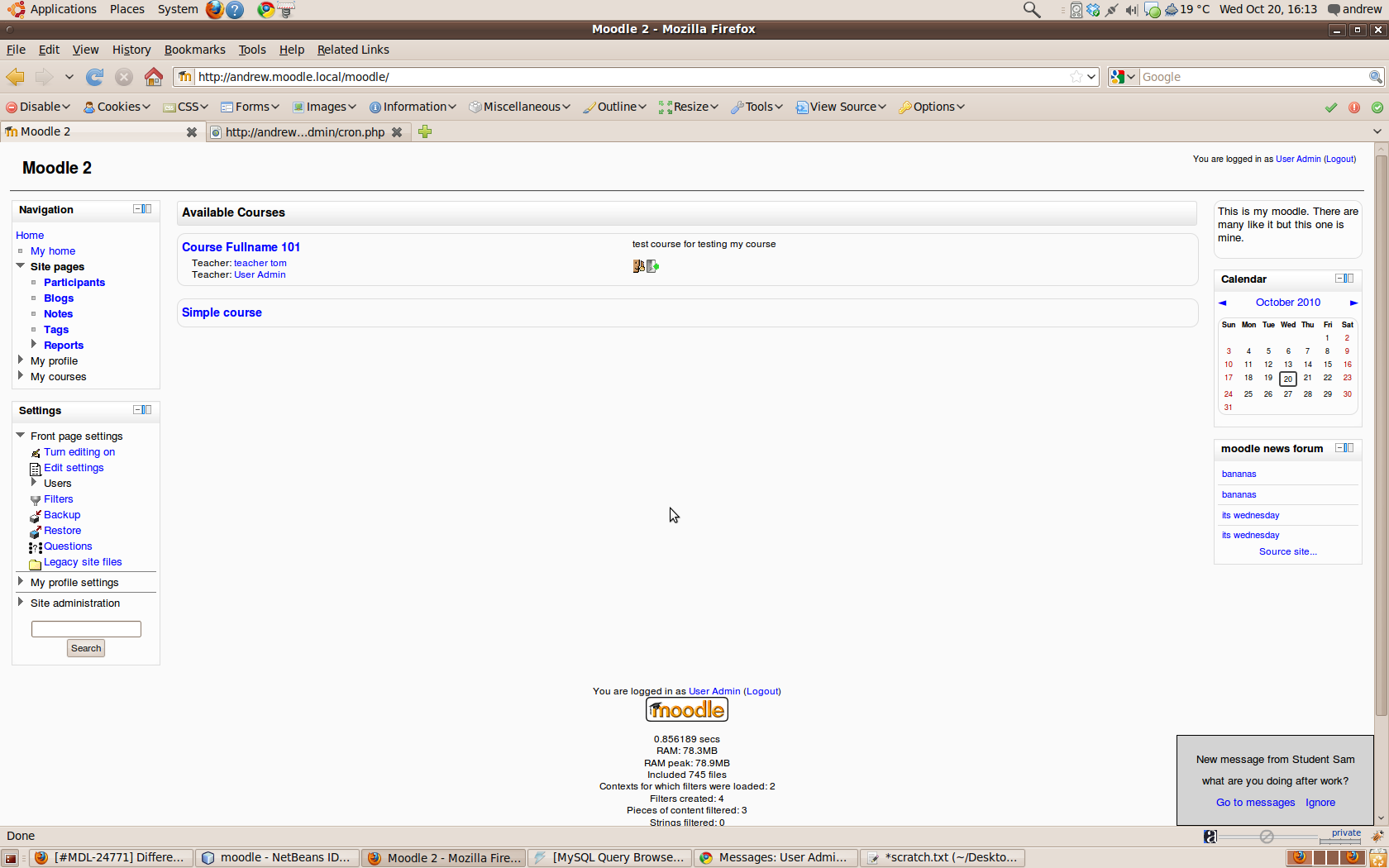Open Course Fullname 101 link
Screen dimensions: 1389x868
click(x=241, y=247)
